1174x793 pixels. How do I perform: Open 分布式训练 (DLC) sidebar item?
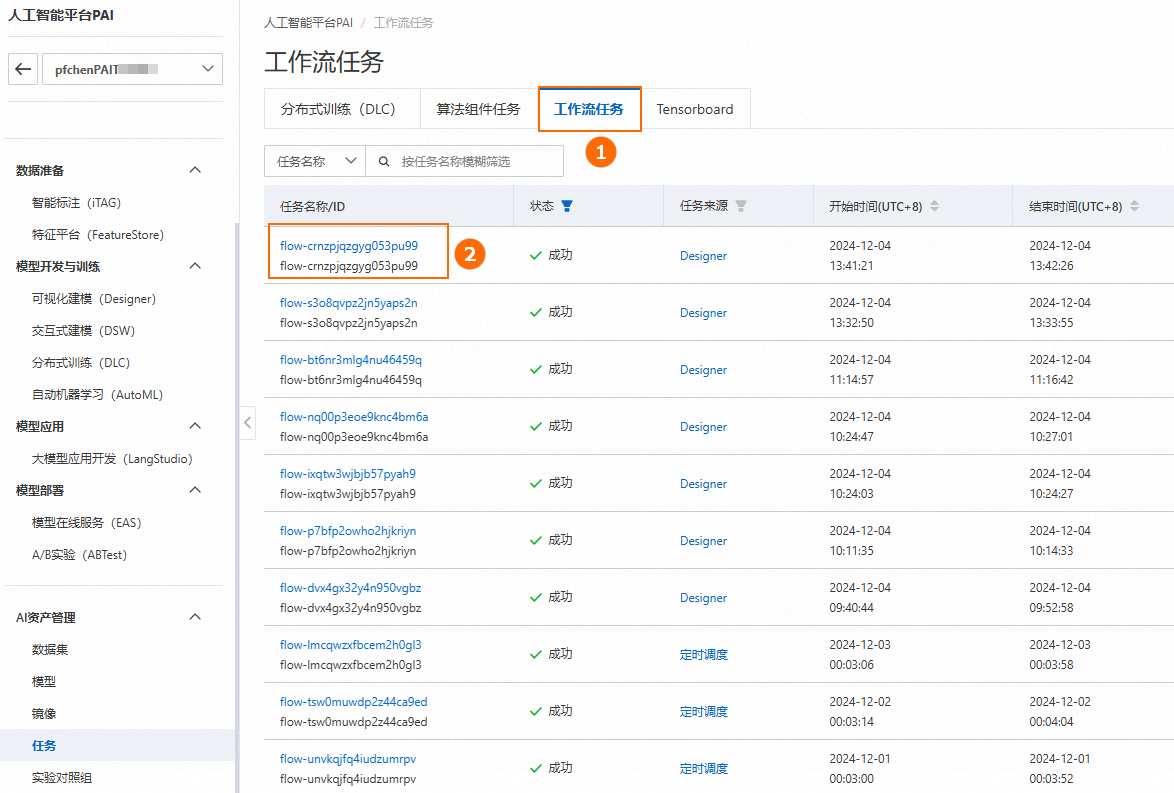coord(81,362)
